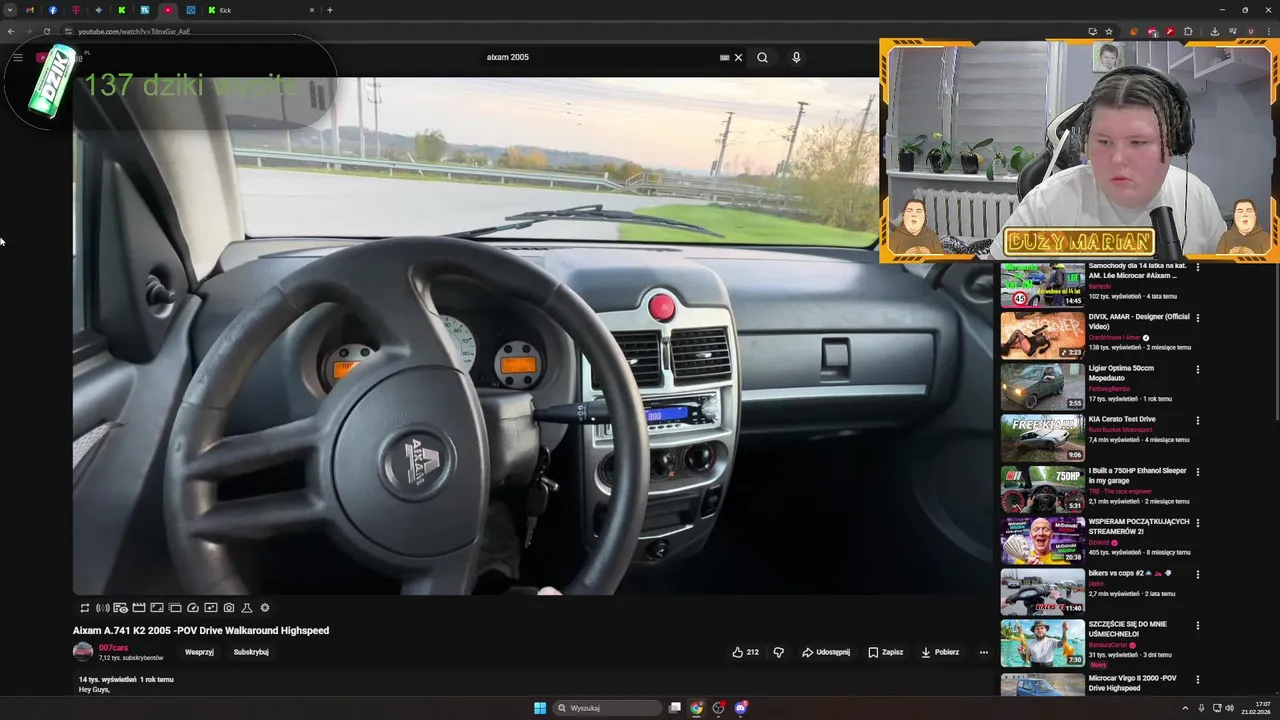Viewport: 1280px width, 720px height.
Task: Open the tab search dropdown arrow
Action: click(10, 10)
